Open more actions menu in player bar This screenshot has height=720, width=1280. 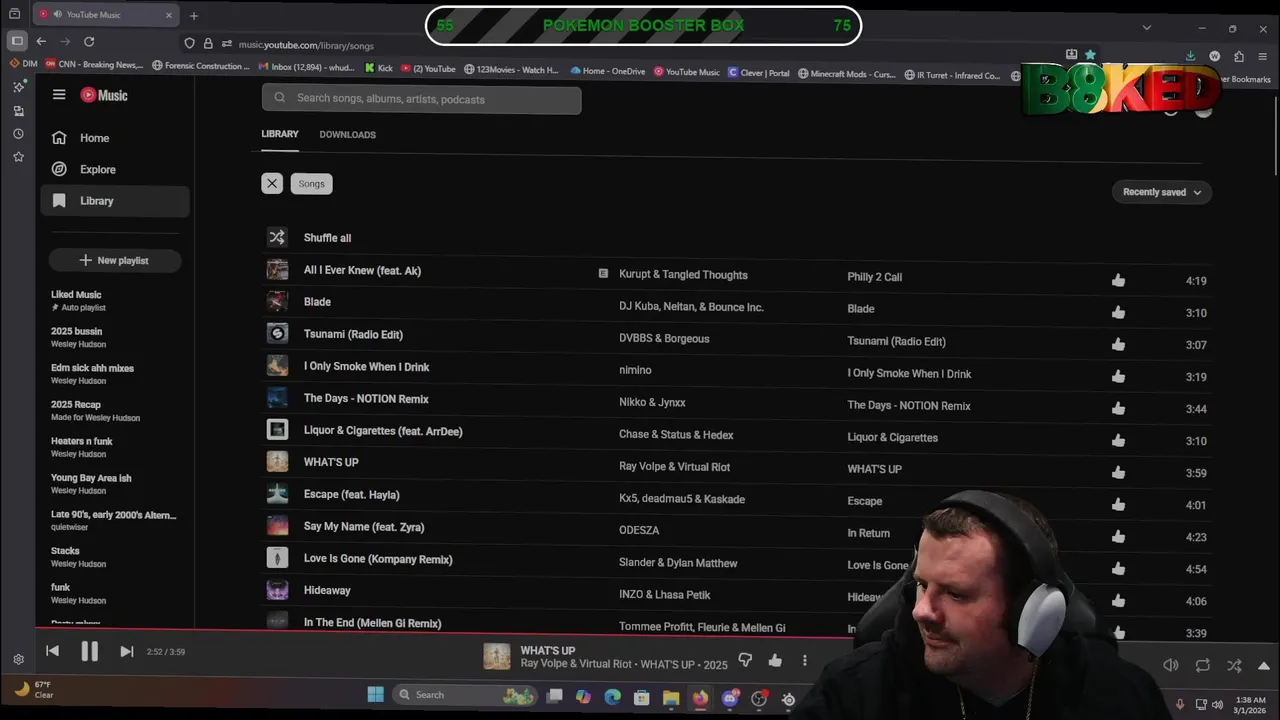[x=804, y=660]
